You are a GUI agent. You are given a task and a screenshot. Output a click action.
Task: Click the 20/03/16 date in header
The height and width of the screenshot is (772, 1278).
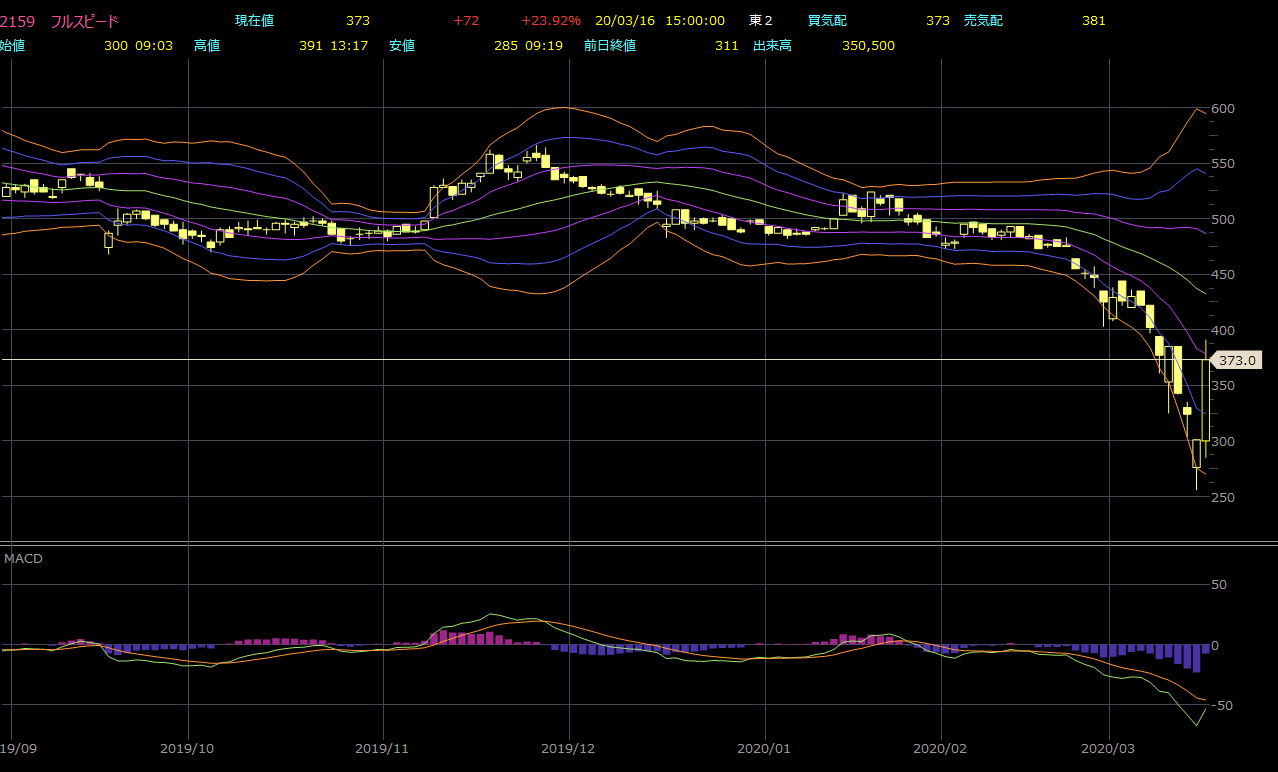pos(622,20)
